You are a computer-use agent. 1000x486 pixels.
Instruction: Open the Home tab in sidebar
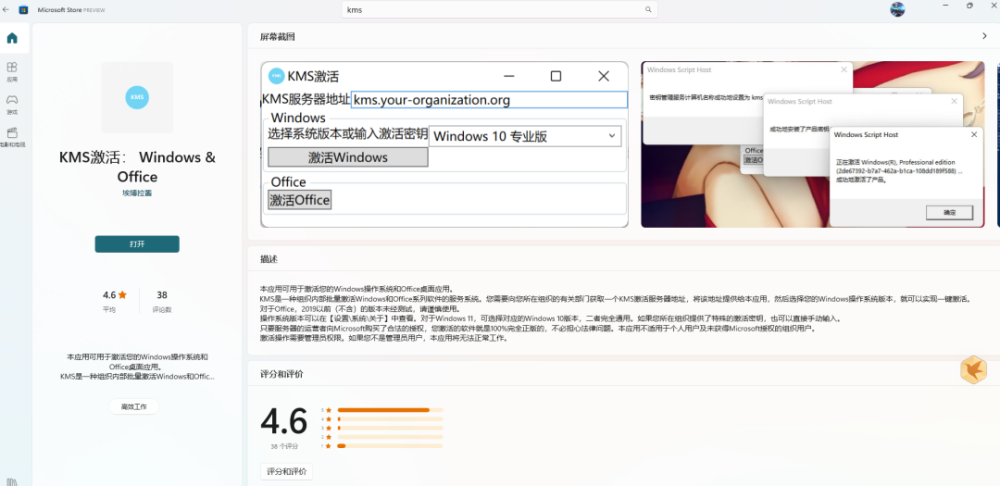click(12, 38)
